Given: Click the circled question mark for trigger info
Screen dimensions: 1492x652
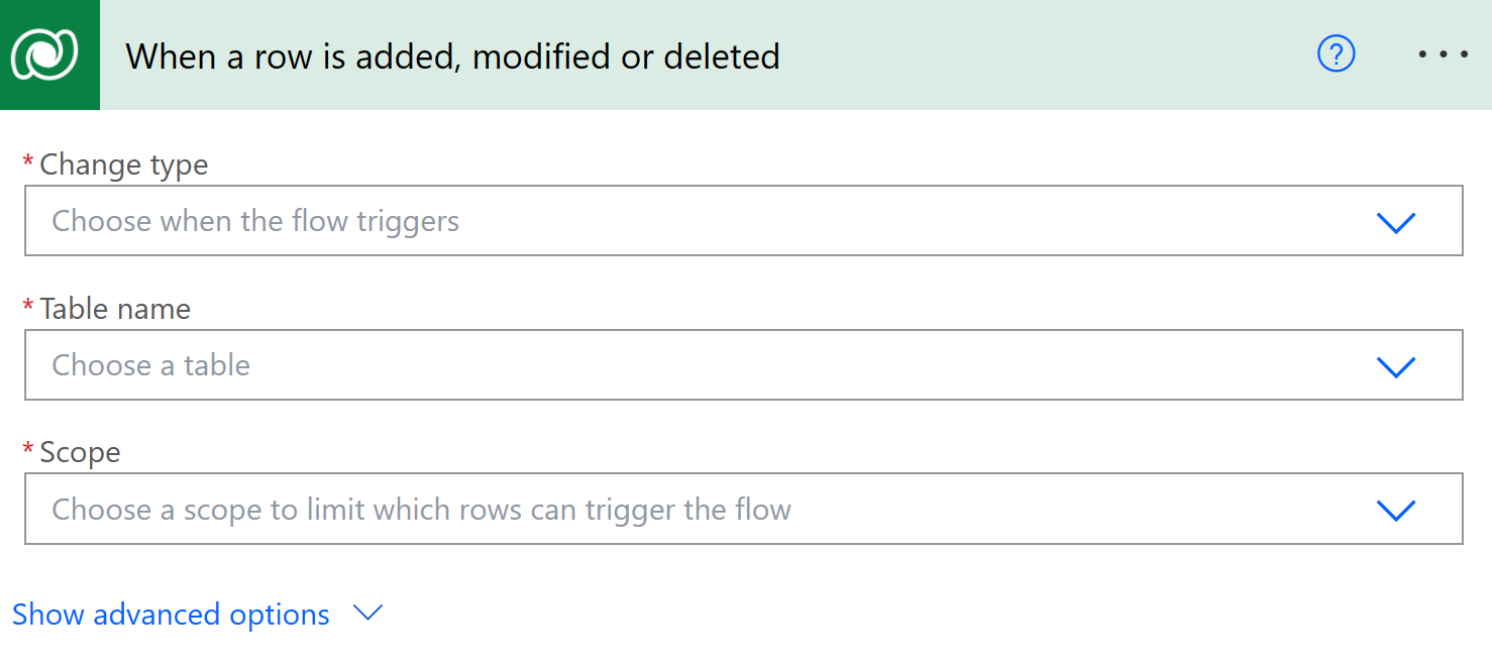Looking at the screenshot, I should (x=1336, y=55).
